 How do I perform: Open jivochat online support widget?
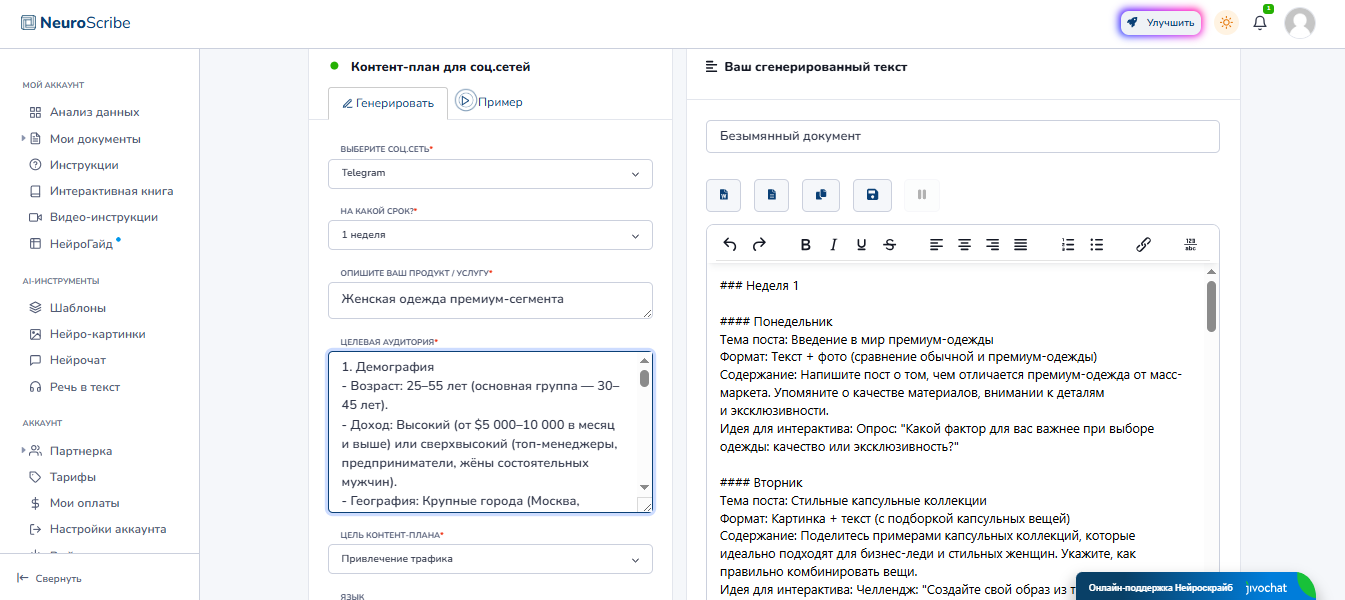pyautogui.click(x=1195, y=587)
